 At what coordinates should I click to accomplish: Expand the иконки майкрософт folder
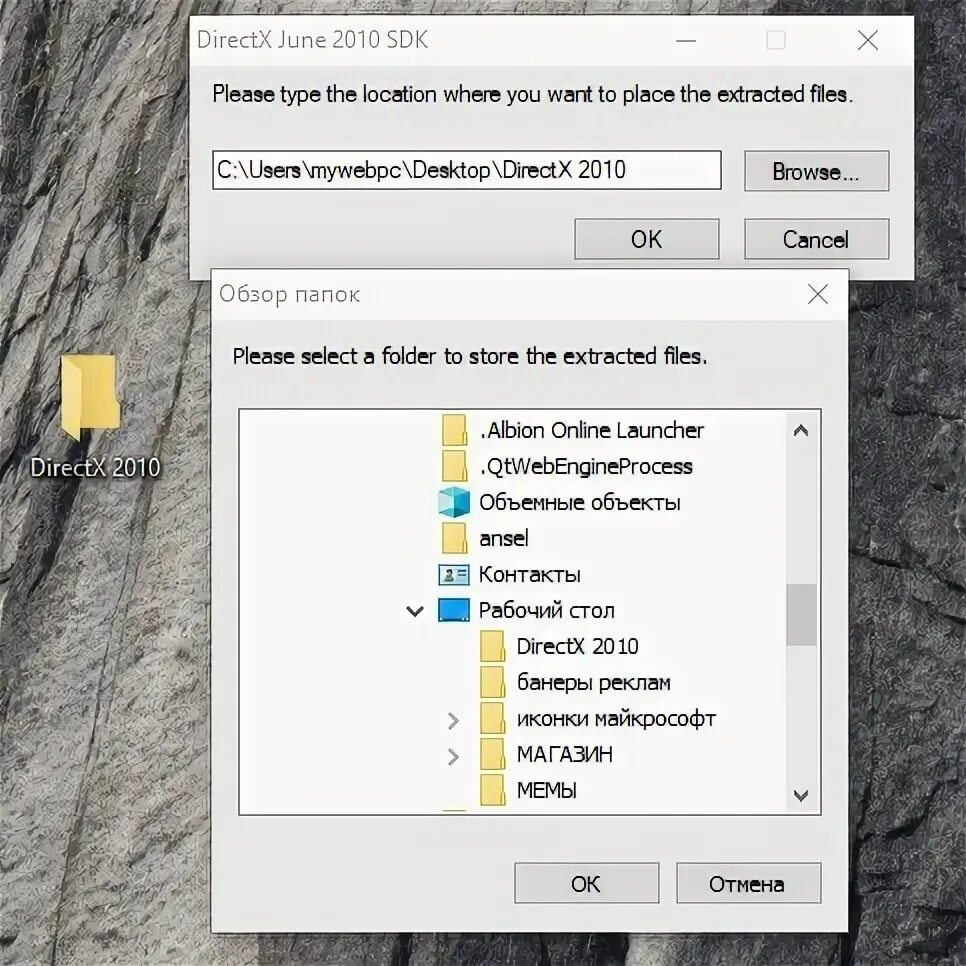point(453,720)
